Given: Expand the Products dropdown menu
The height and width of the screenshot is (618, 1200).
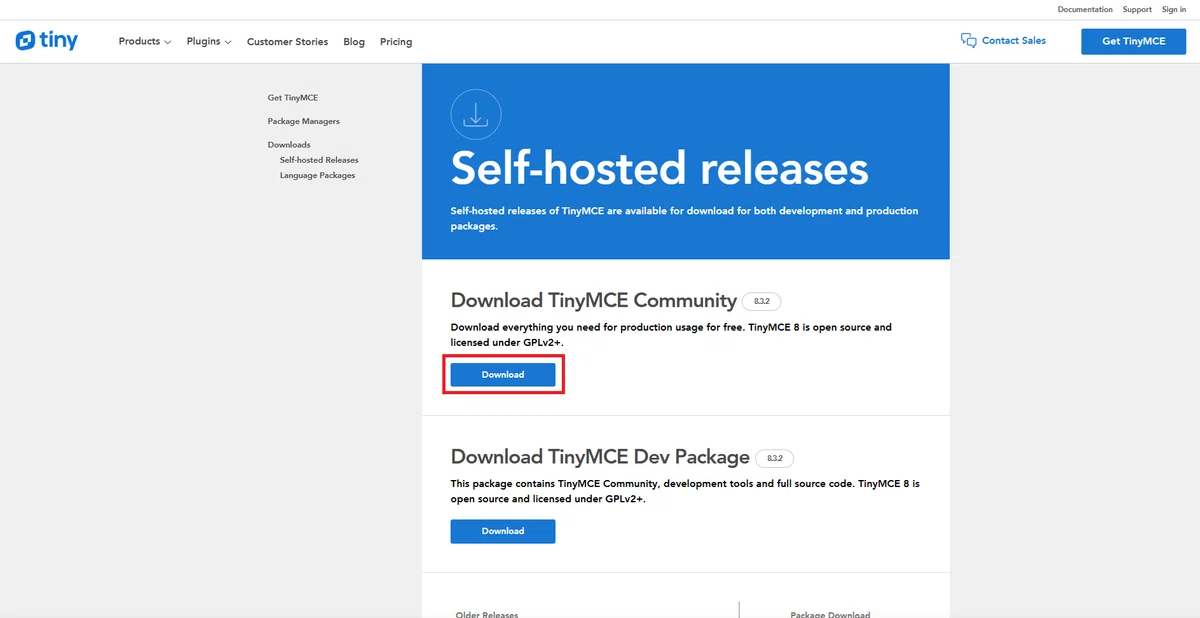Looking at the screenshot, I should click(x=145, y=42).
